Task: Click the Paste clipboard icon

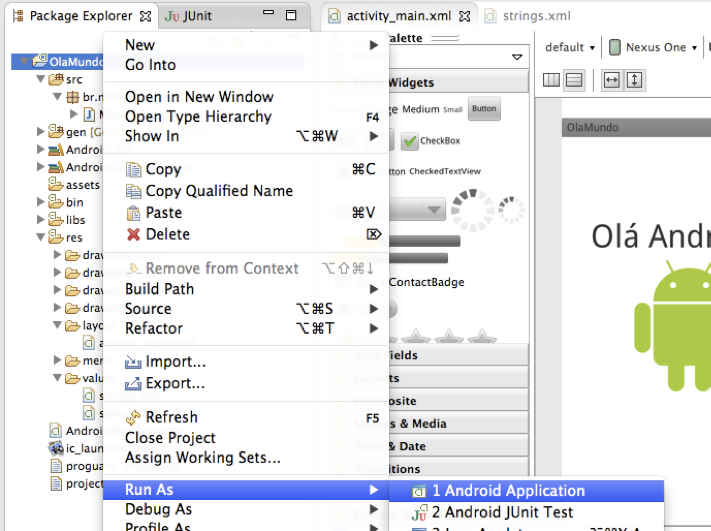Action: click(x=133, y=213)
